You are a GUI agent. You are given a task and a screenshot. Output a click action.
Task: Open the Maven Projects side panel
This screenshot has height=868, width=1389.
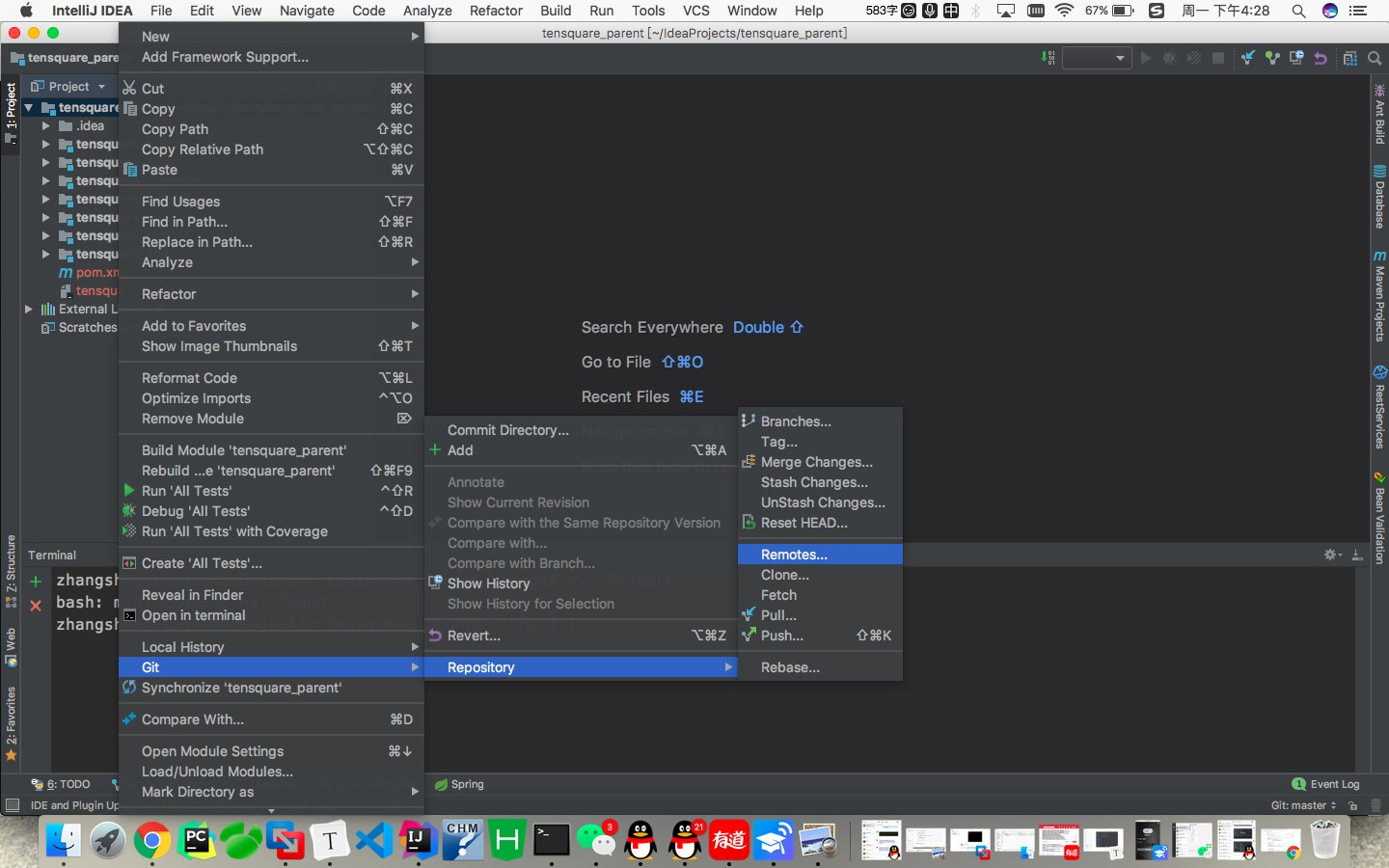[x=1379, y=296]
